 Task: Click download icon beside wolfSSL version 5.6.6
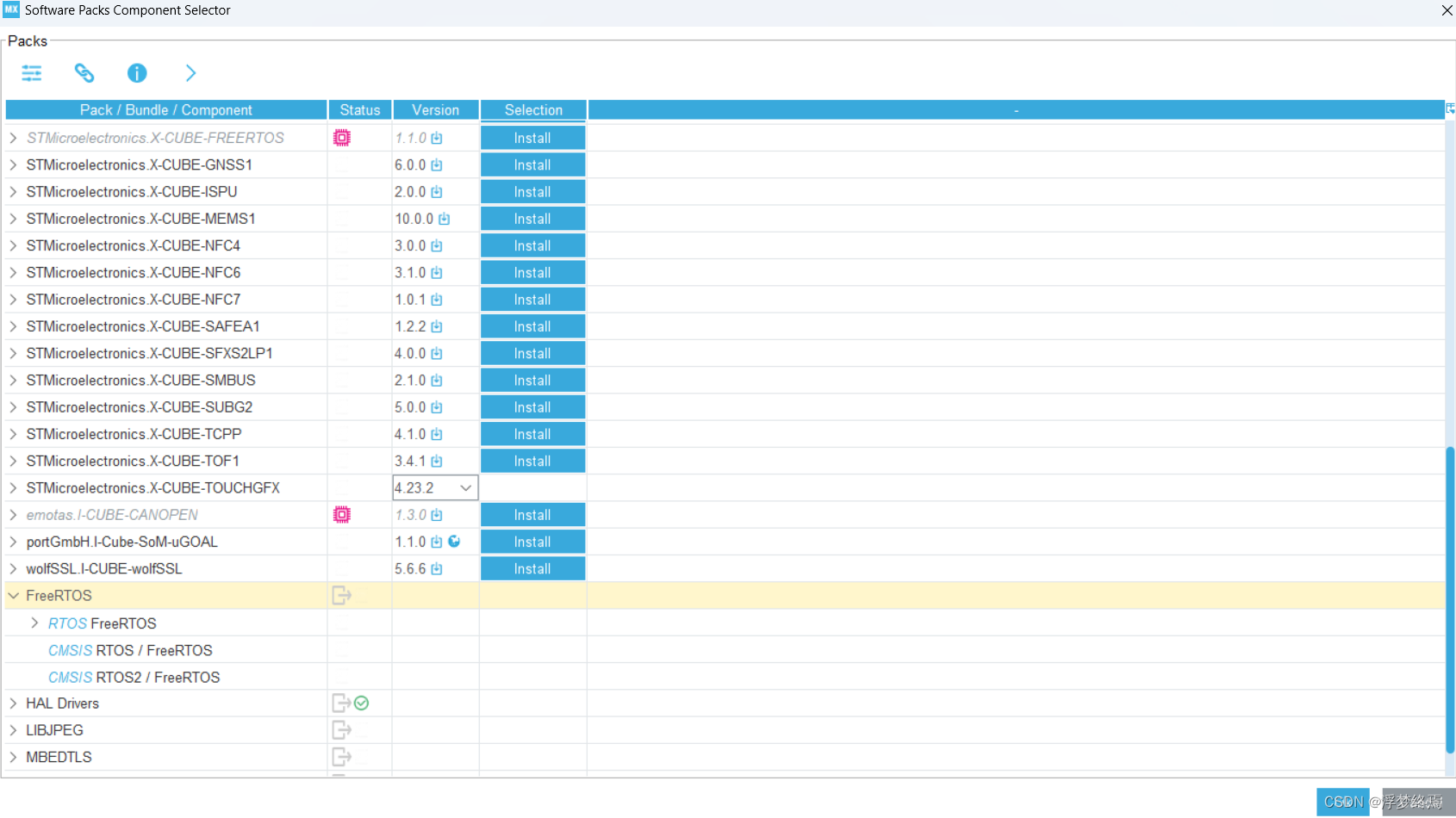[x=437, y=569]
